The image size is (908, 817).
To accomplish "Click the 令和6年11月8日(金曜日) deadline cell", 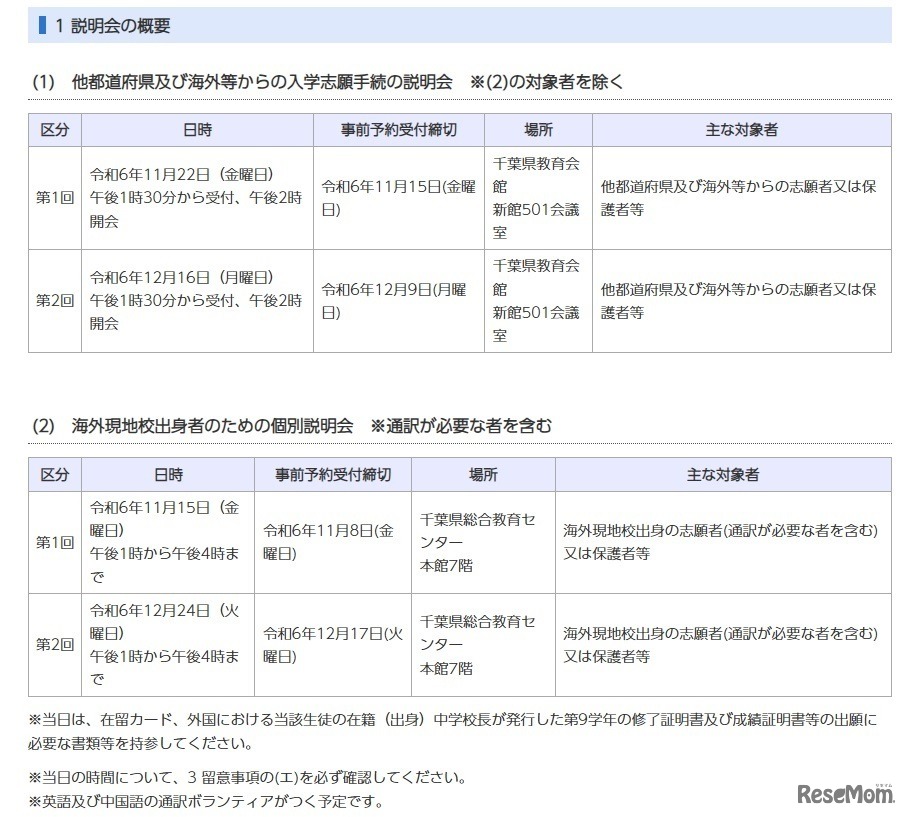I will (332, 542).
